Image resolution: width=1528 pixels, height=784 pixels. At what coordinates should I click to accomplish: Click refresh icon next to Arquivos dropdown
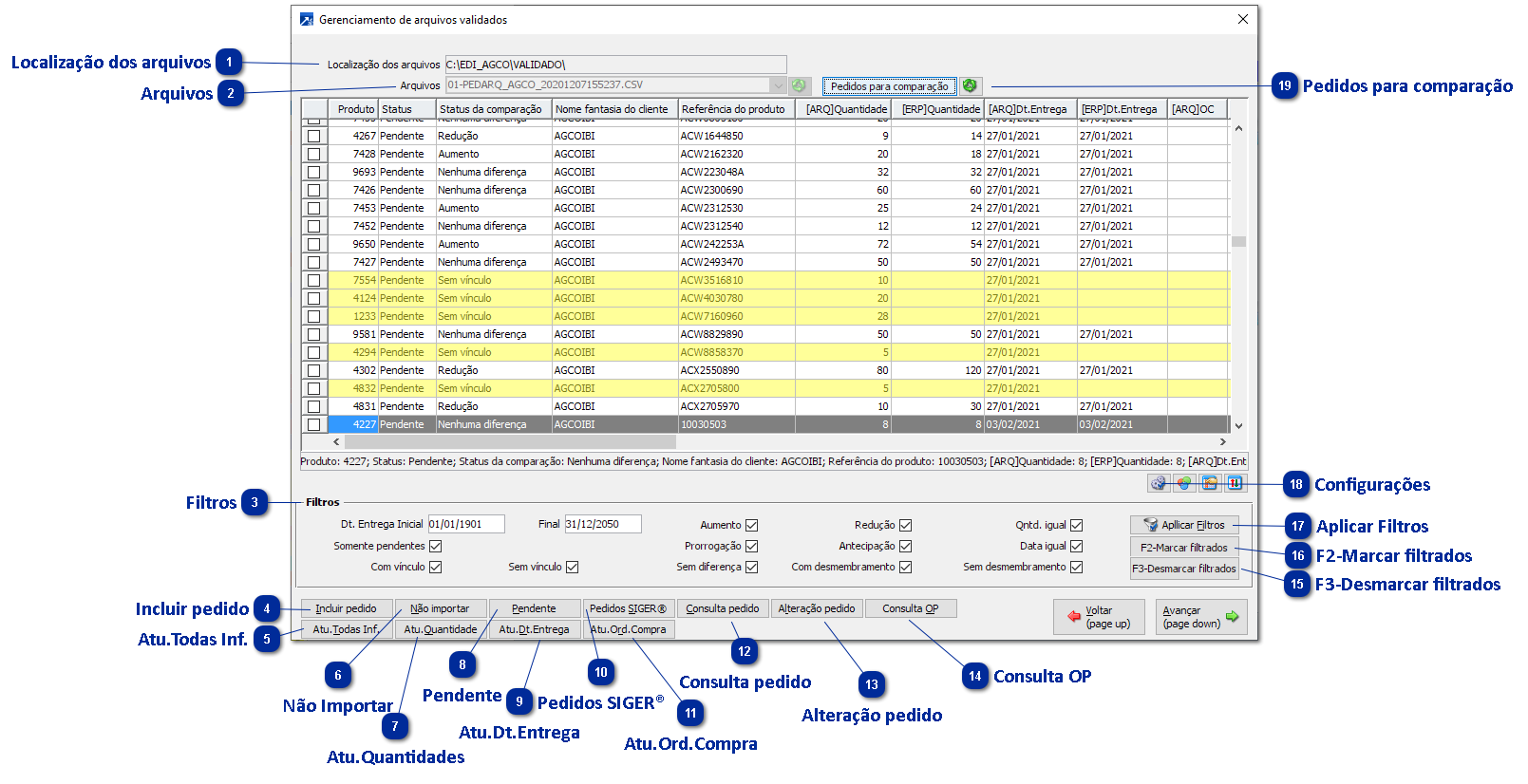pos(800,86)
